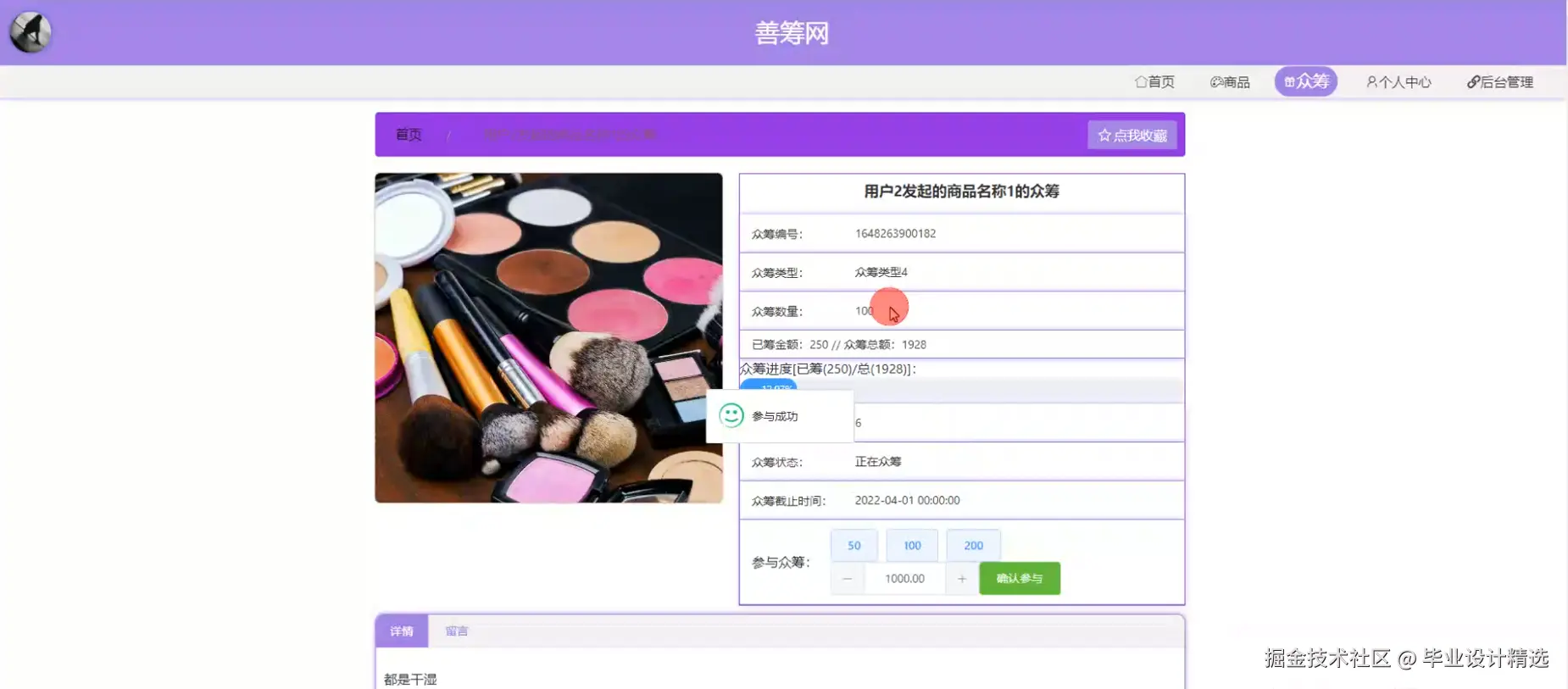Switch to the 留言 tab

(x=457, y=631)
